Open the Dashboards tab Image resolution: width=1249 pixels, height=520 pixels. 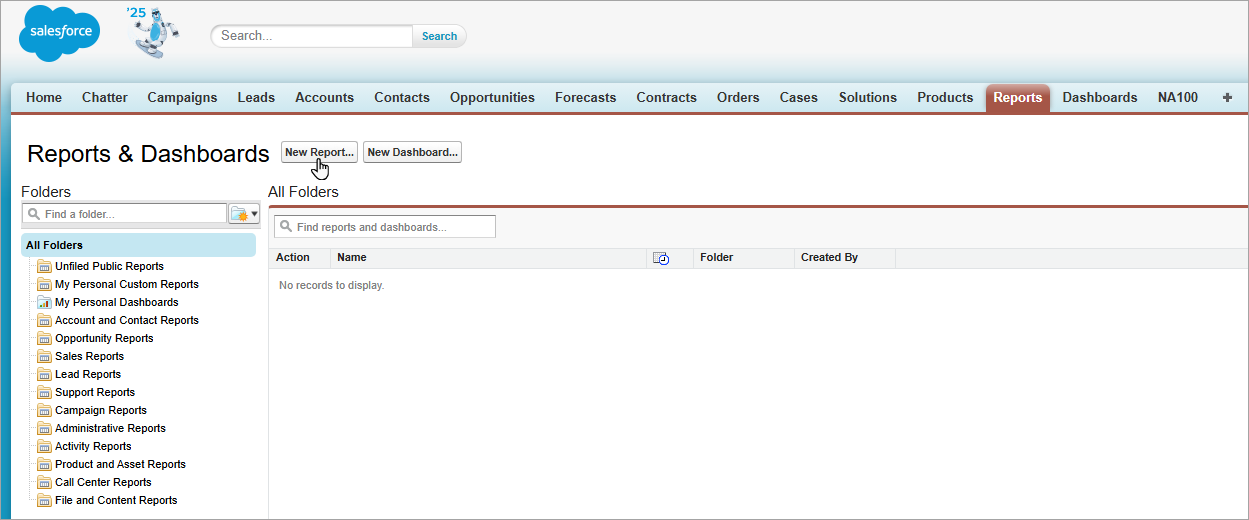tap(1100, 98)
